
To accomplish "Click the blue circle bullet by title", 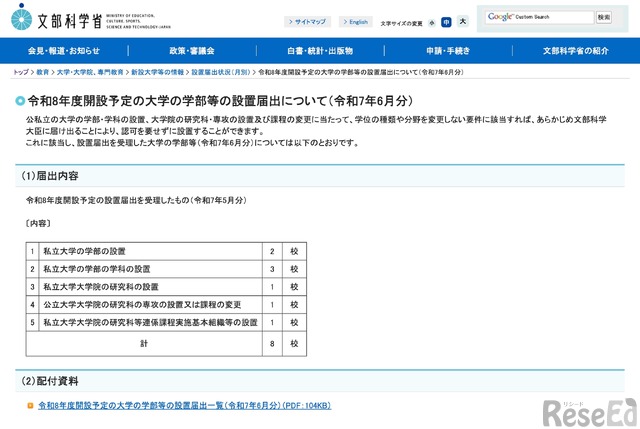I will tap(20, 101).
